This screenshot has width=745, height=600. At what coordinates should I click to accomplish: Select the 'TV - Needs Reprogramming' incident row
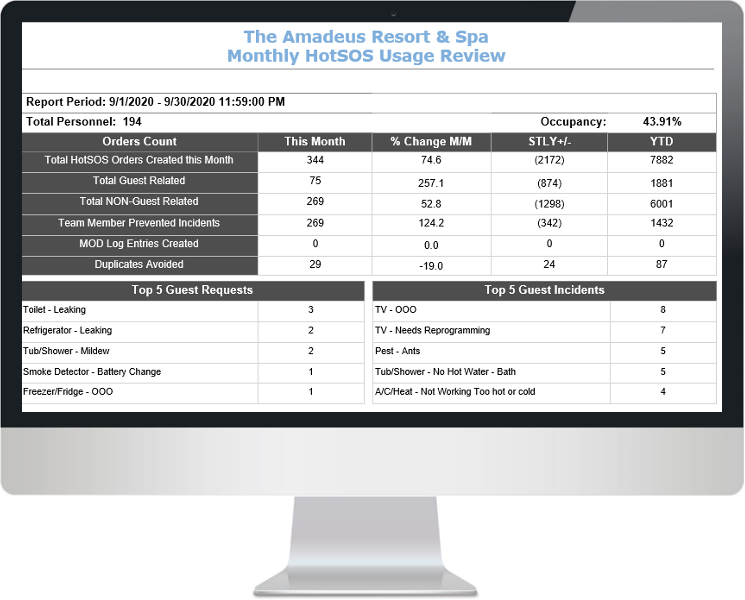pyautogui.click(x=544, y=330)
